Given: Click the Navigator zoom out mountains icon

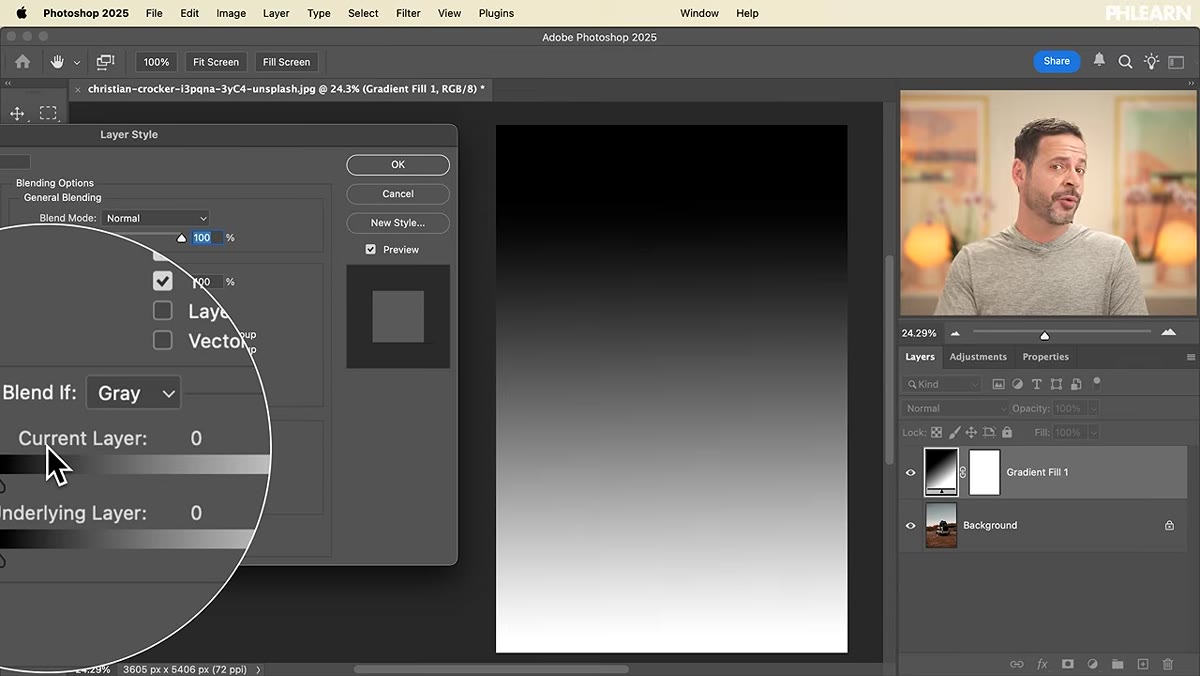Looking at the screenshot, I should (x=955, y=333).
